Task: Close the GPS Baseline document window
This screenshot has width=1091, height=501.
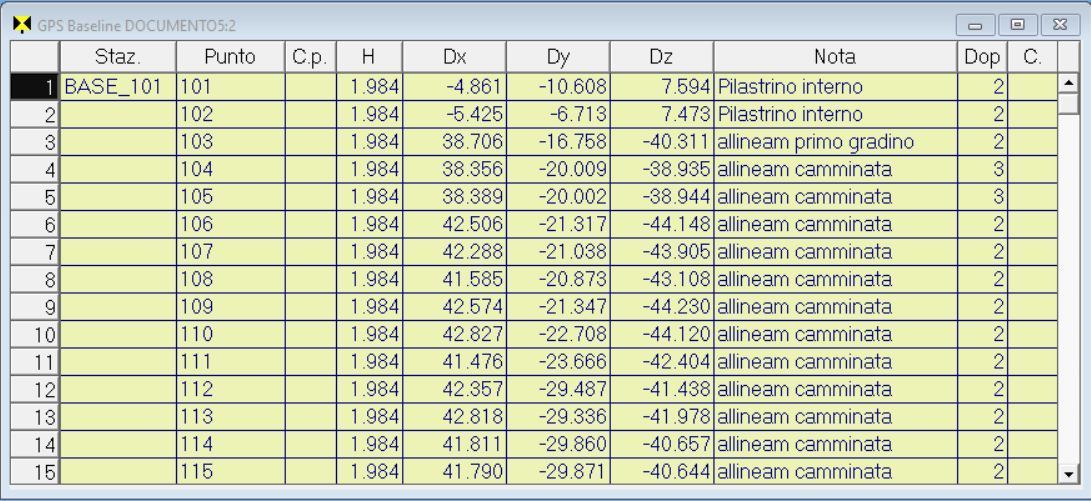Action: click(1060, 25)
